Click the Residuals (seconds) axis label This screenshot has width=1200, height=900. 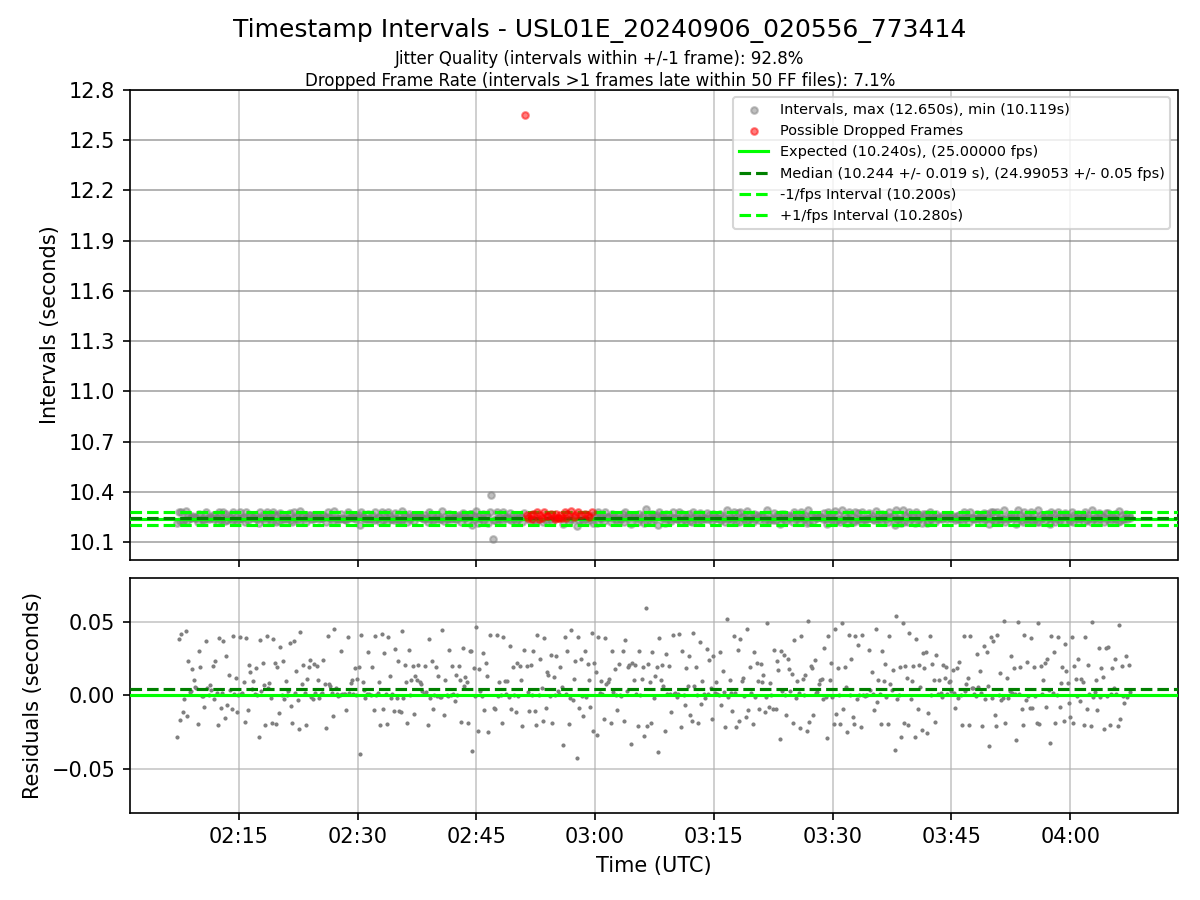(32, 696)
